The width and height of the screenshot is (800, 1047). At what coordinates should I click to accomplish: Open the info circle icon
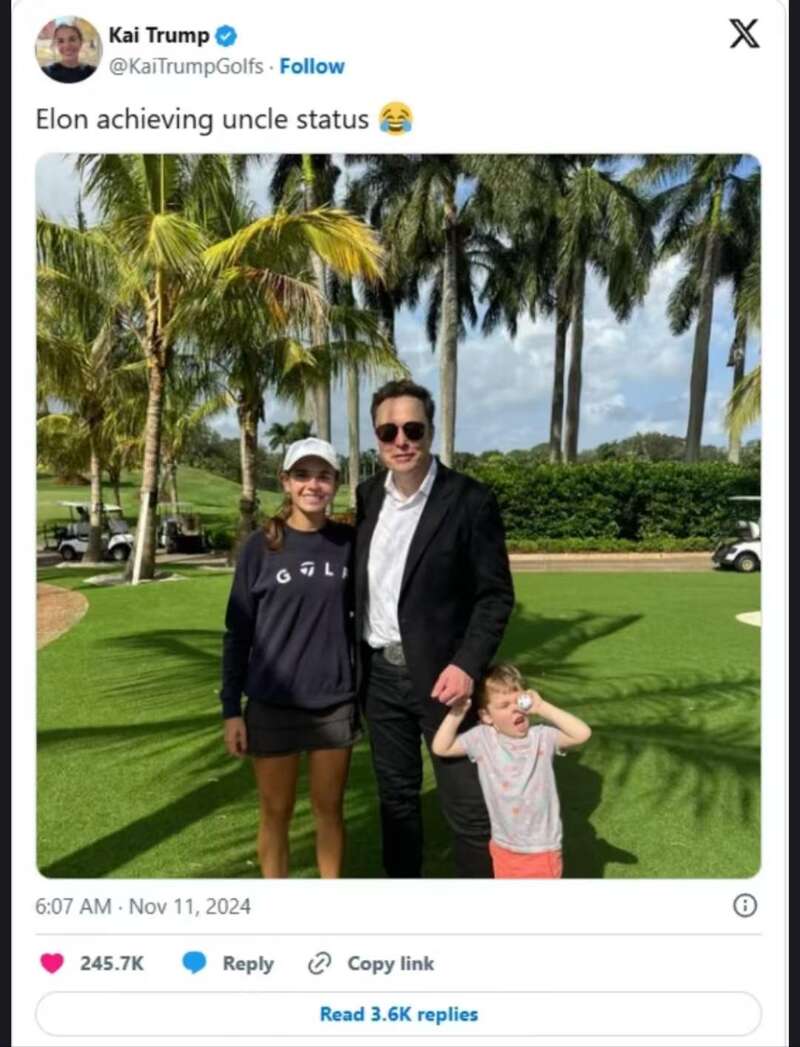[x=745, y=906]
